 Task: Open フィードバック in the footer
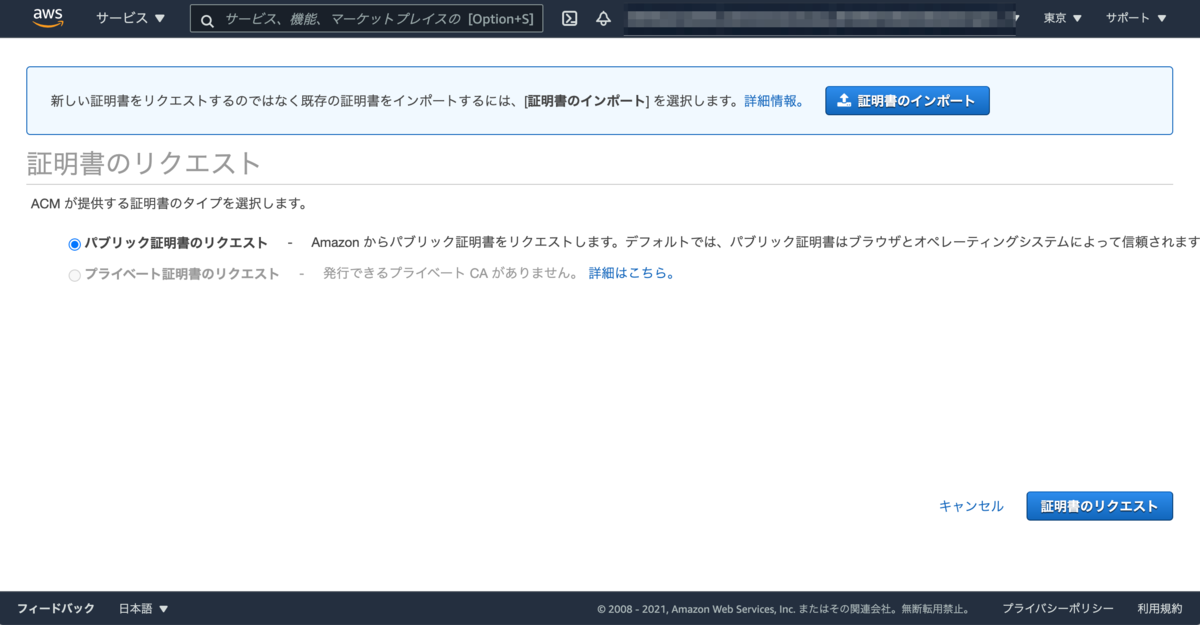click(56, 608)
